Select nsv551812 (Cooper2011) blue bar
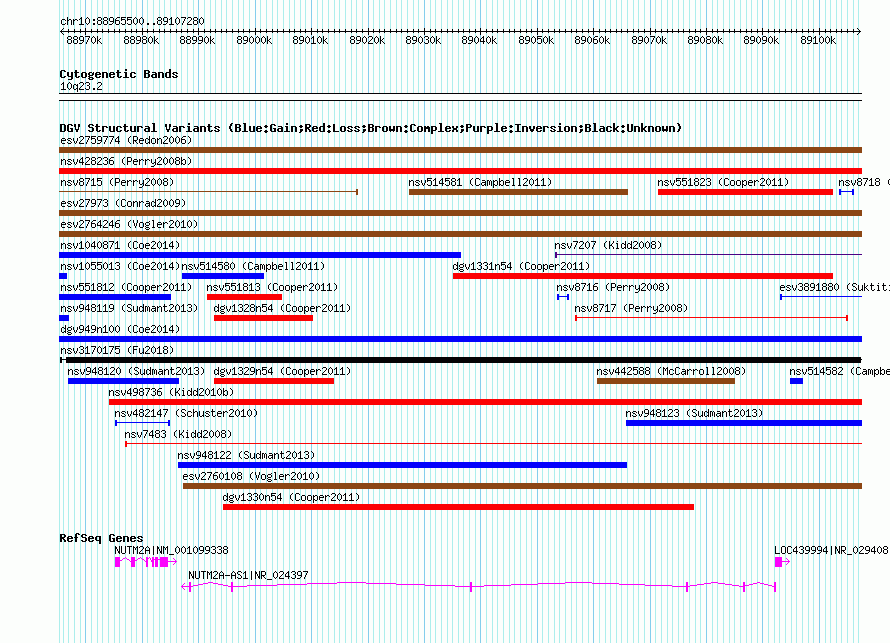 click(115, 297)
